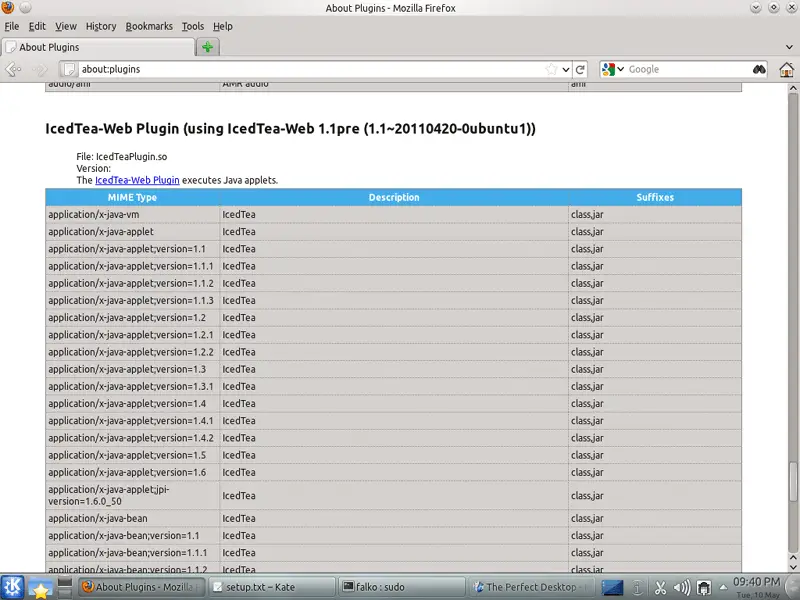This screenshot has height=600, width=800.
Task: Click the page identity icon in address bar
Action: pos(69,69)
